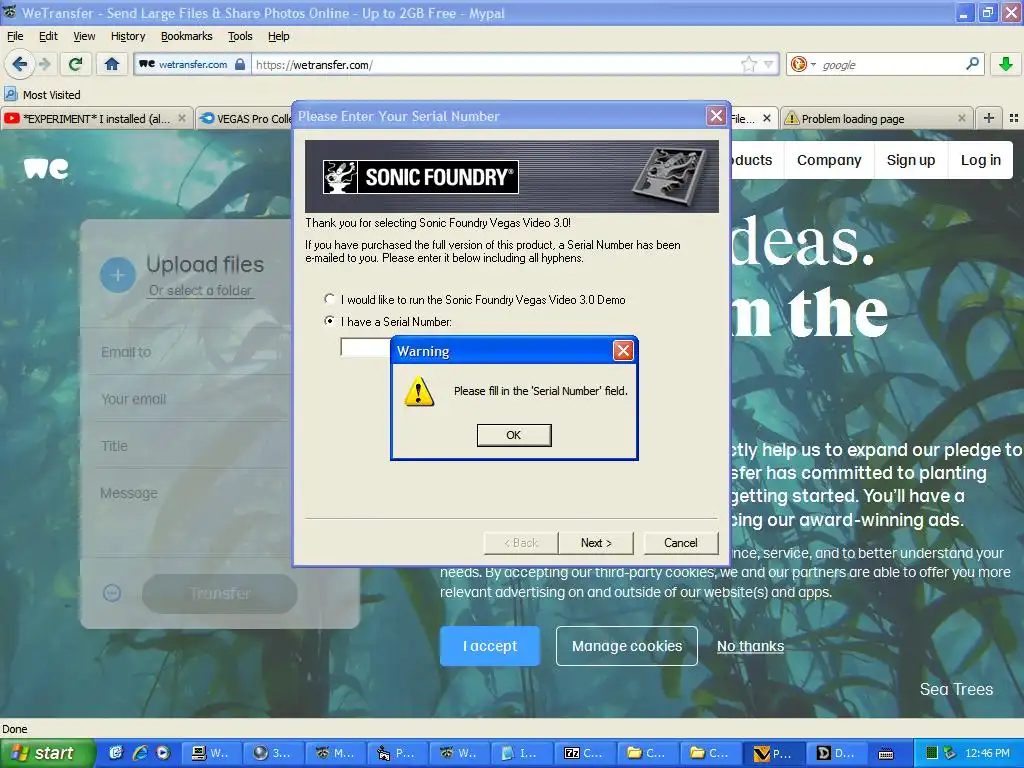Cancel the Sonic Foundry serial wizard
This screenshot has height=768, width=1024.
pyautogui.click(x=680, y=543)
